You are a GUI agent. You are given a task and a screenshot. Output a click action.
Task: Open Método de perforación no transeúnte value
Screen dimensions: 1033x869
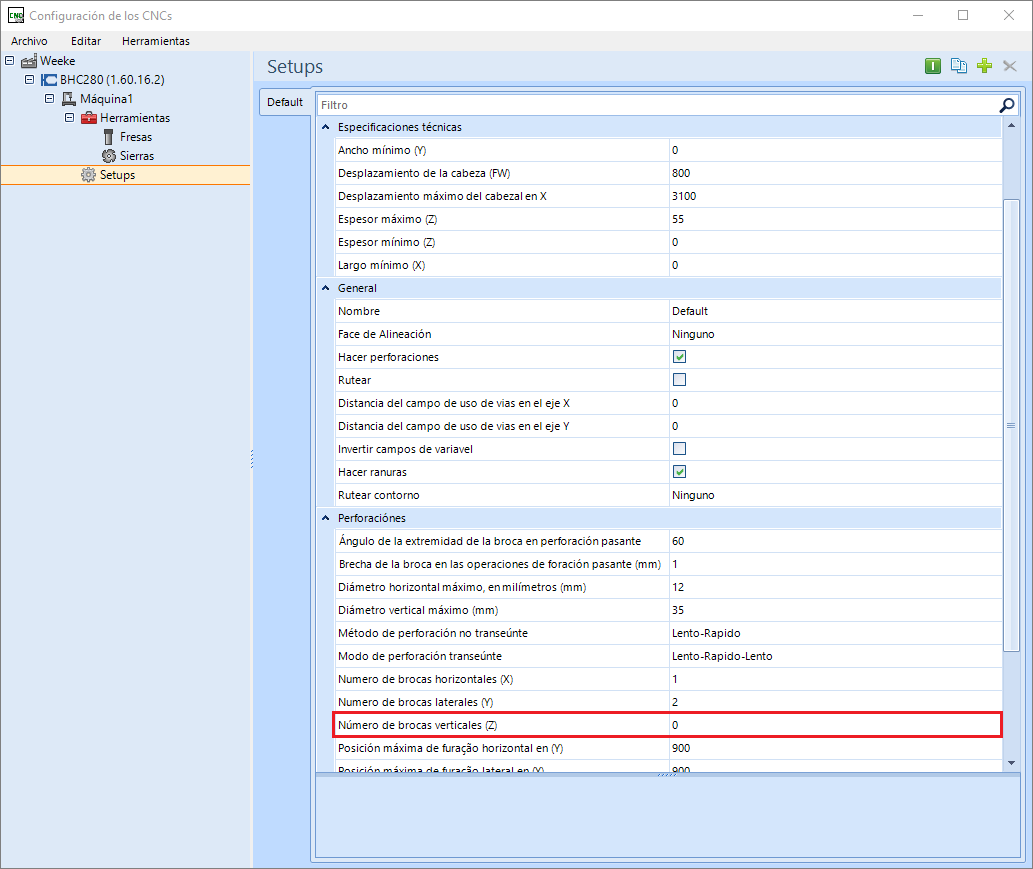coord(835,633)
